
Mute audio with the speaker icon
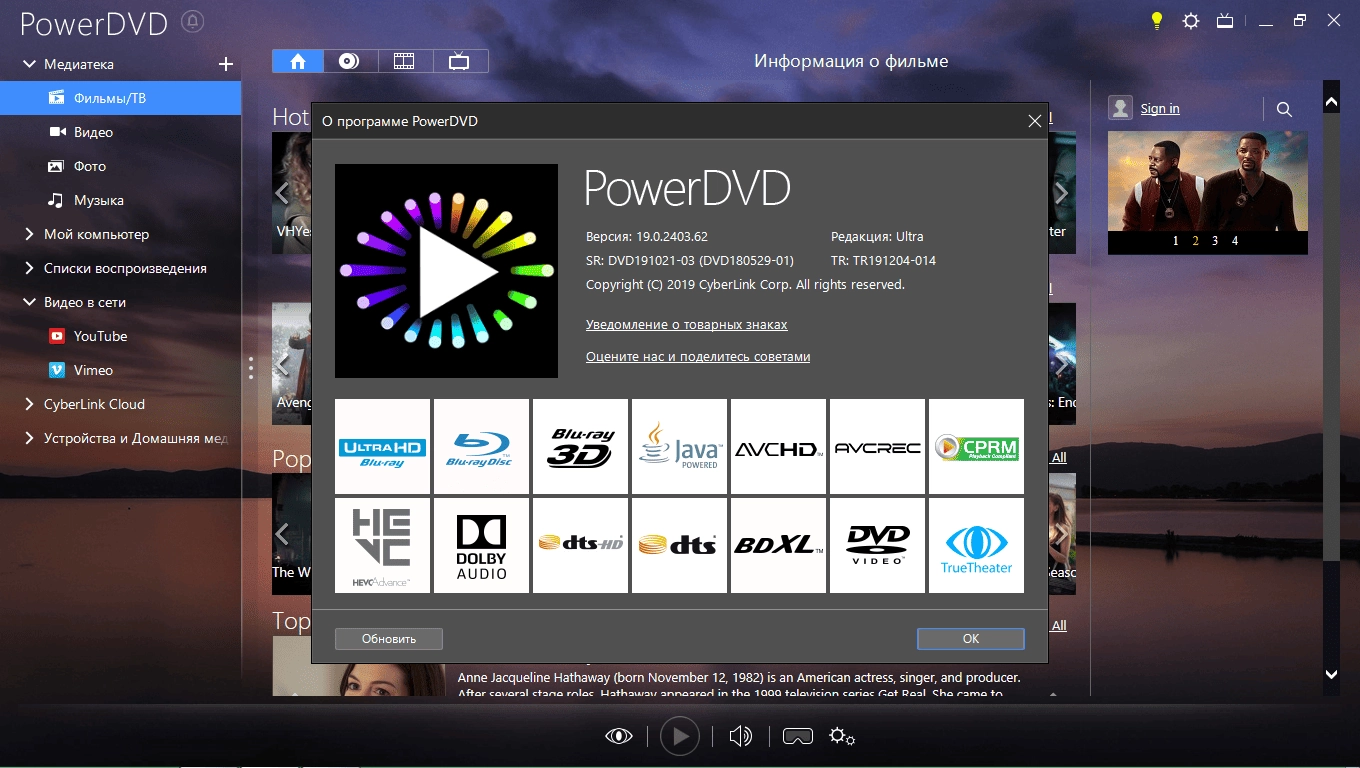tap(740, 737)
